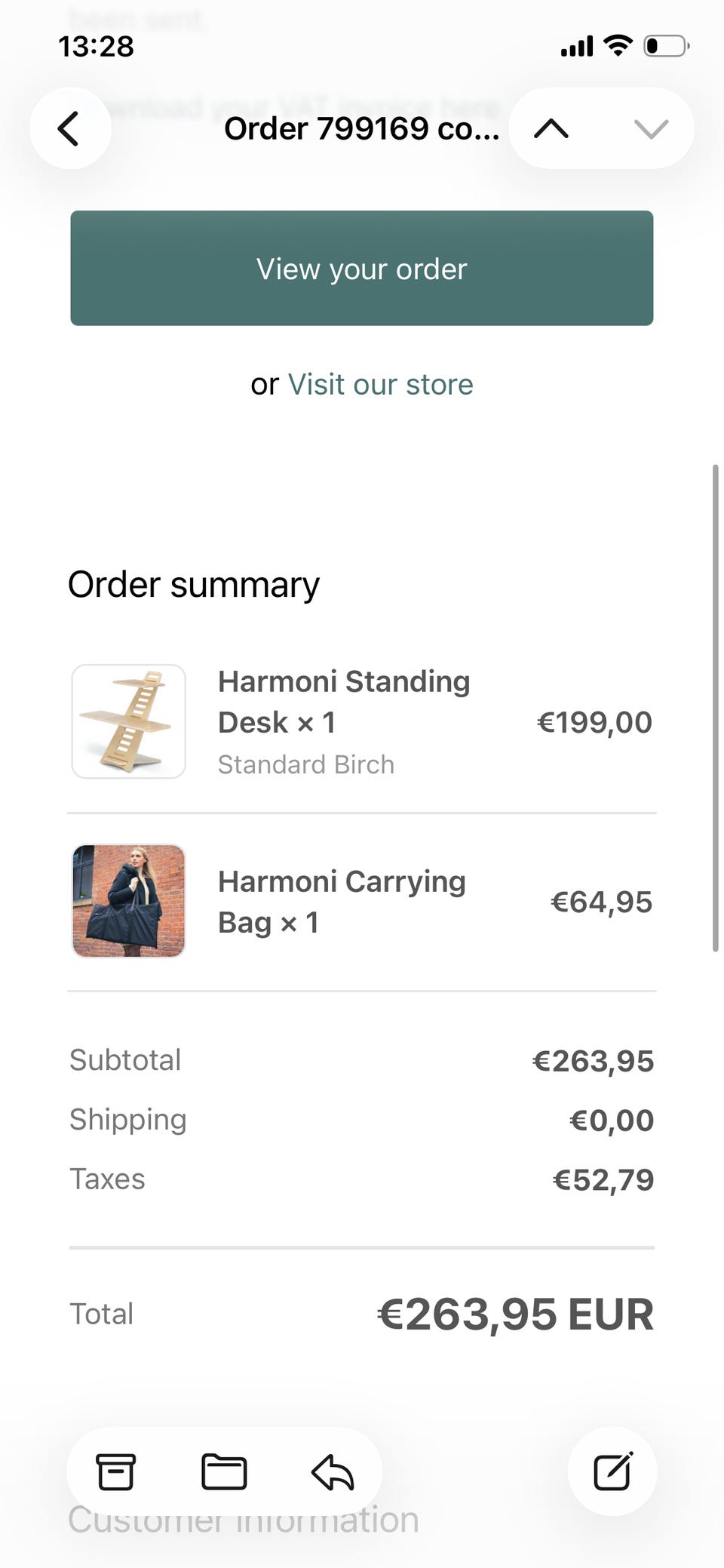Compose a new message with pencil icon
Viewport: 724px width, 1568px height.
click(x=612, y=1471)
